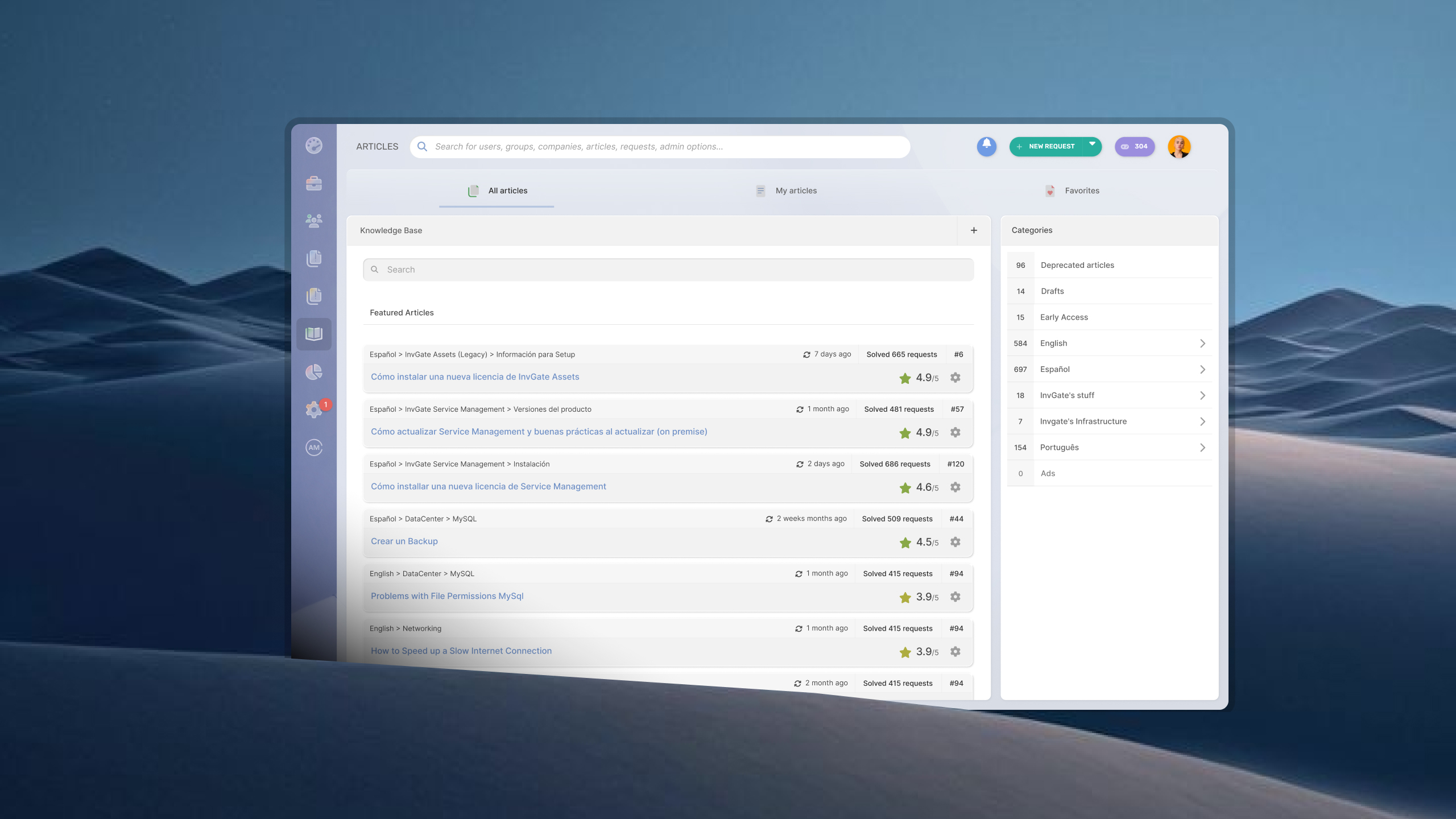Open article 'How to Speed up a Slow Internet Connection'
Image resolution: width=1456 pixels, height=819 pixels.
[x=461, y=651]
